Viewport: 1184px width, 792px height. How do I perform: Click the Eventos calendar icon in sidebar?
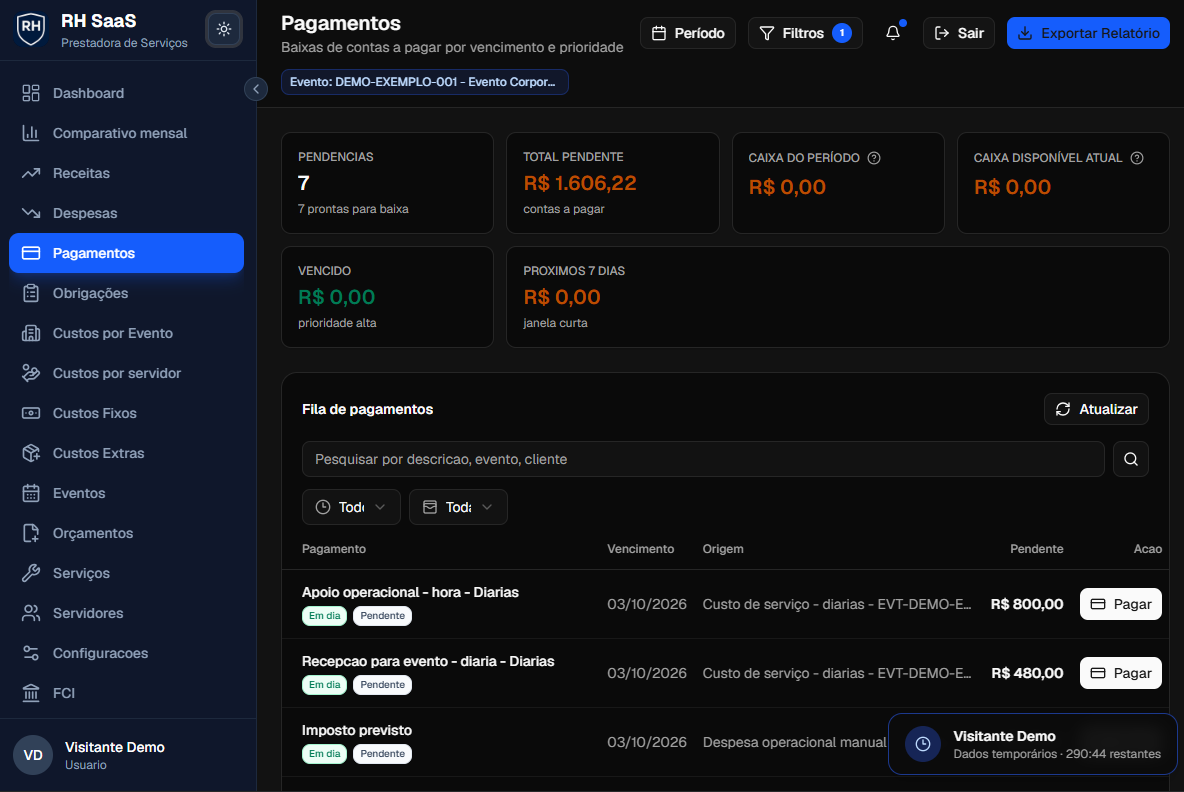pos(31,493)
